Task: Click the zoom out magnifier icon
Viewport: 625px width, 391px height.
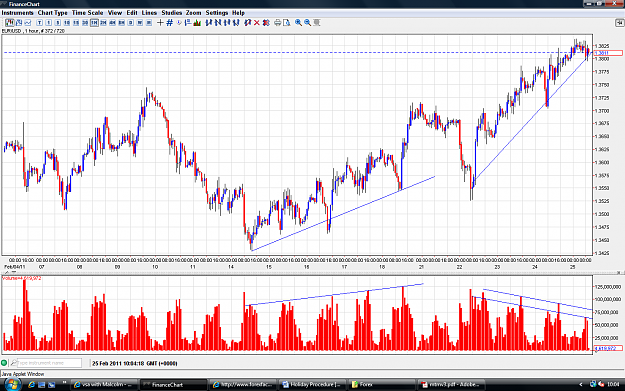Action: [307, 23]
